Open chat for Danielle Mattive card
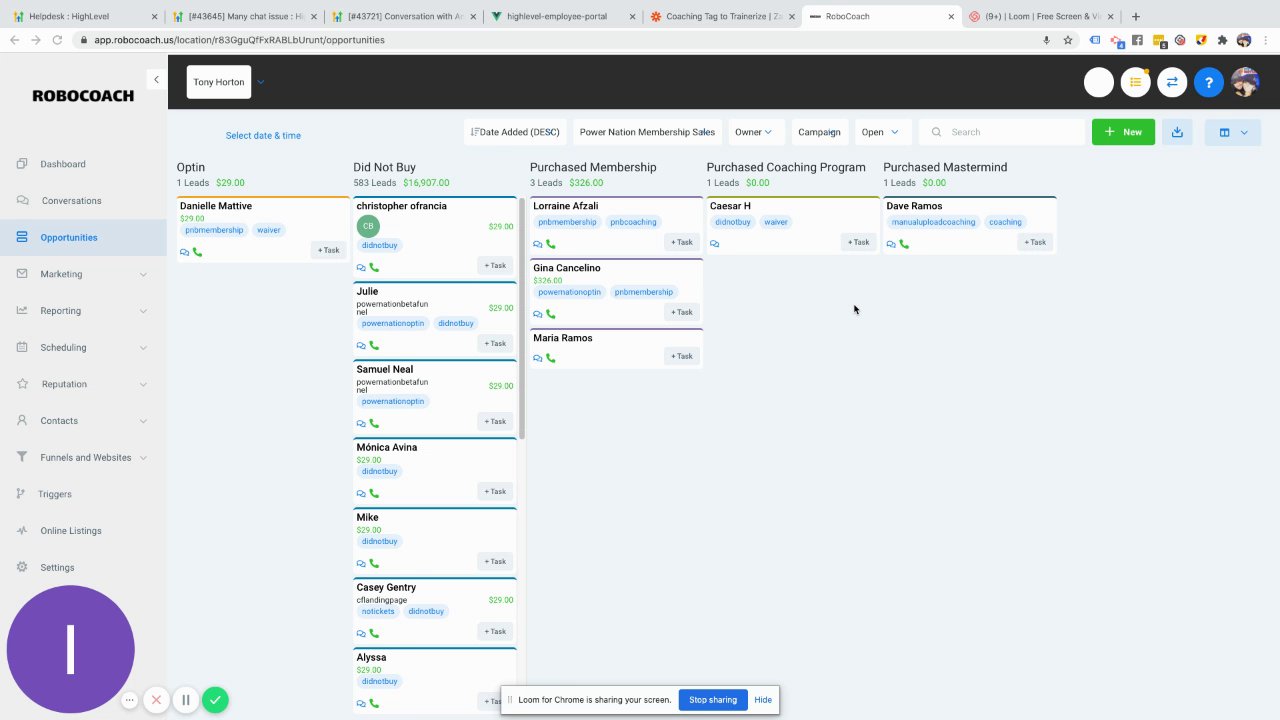The image size is (1280, 720). (x=184, y=252)
